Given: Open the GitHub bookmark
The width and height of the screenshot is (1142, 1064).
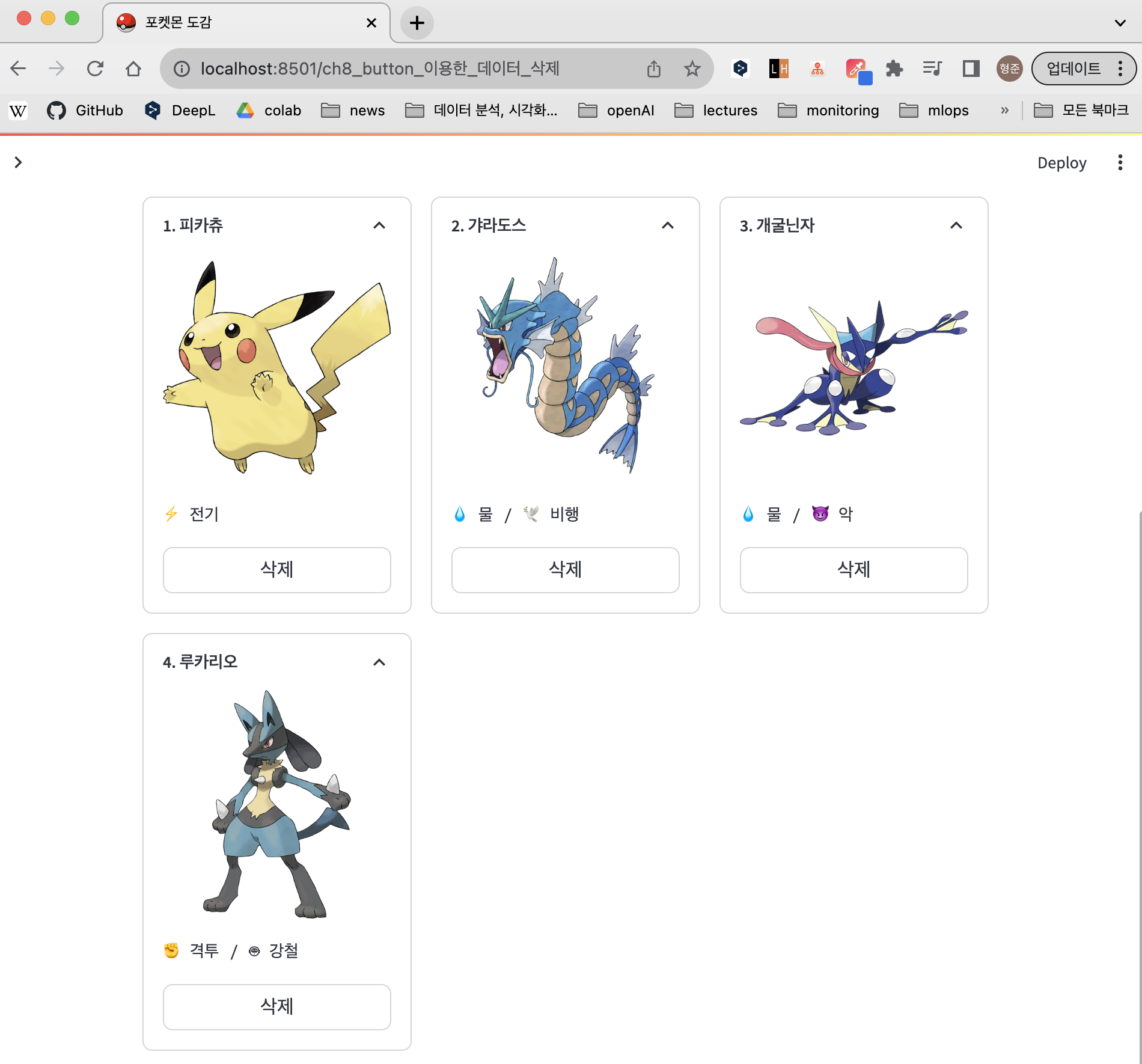Looking at the screenshot, I should [85, 111].
